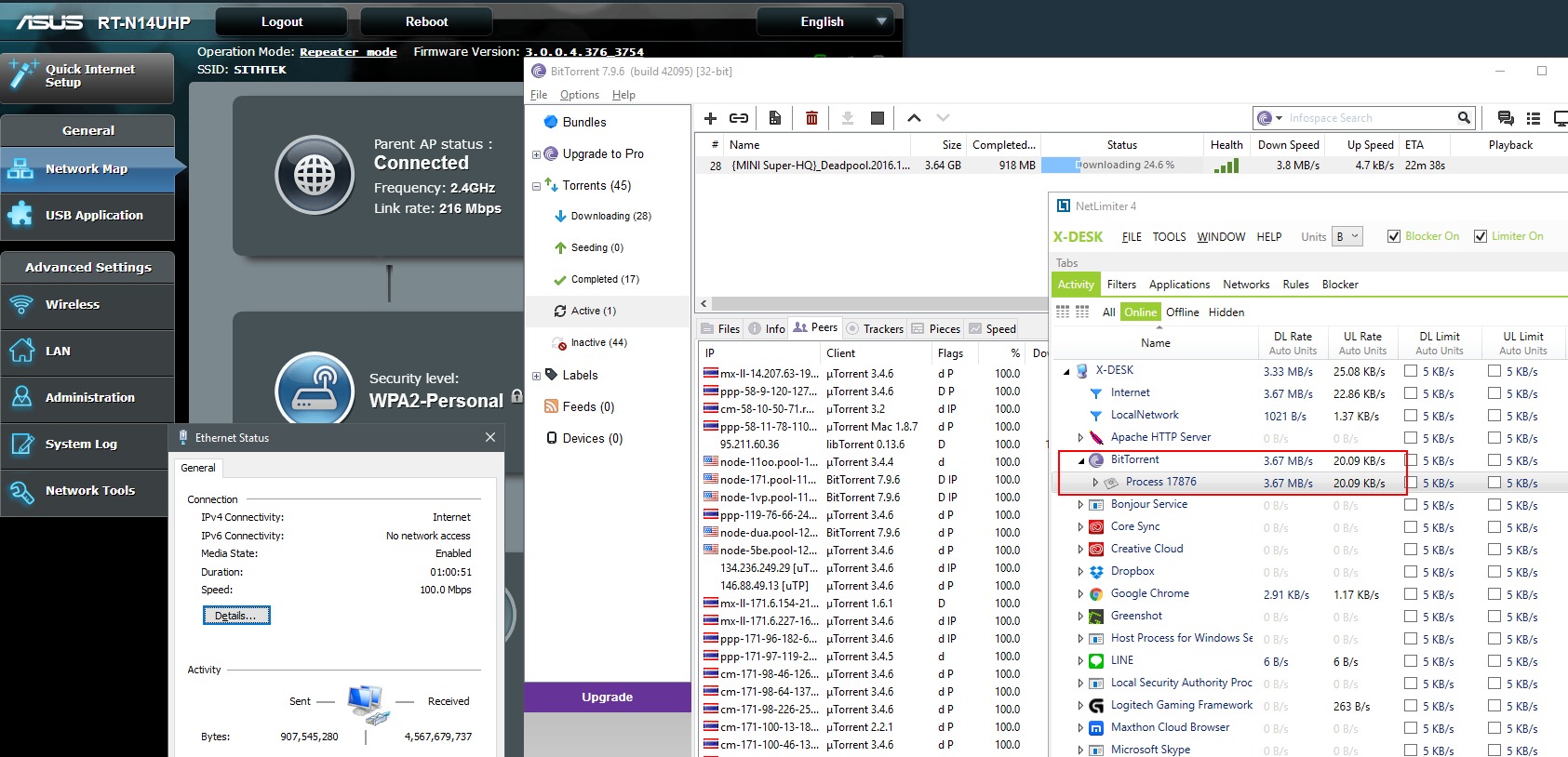Collapse the Torrents (45) tree node
The width and height of the screenshot is (1568, 757).
pyautogui.click(x=536, y=186)
